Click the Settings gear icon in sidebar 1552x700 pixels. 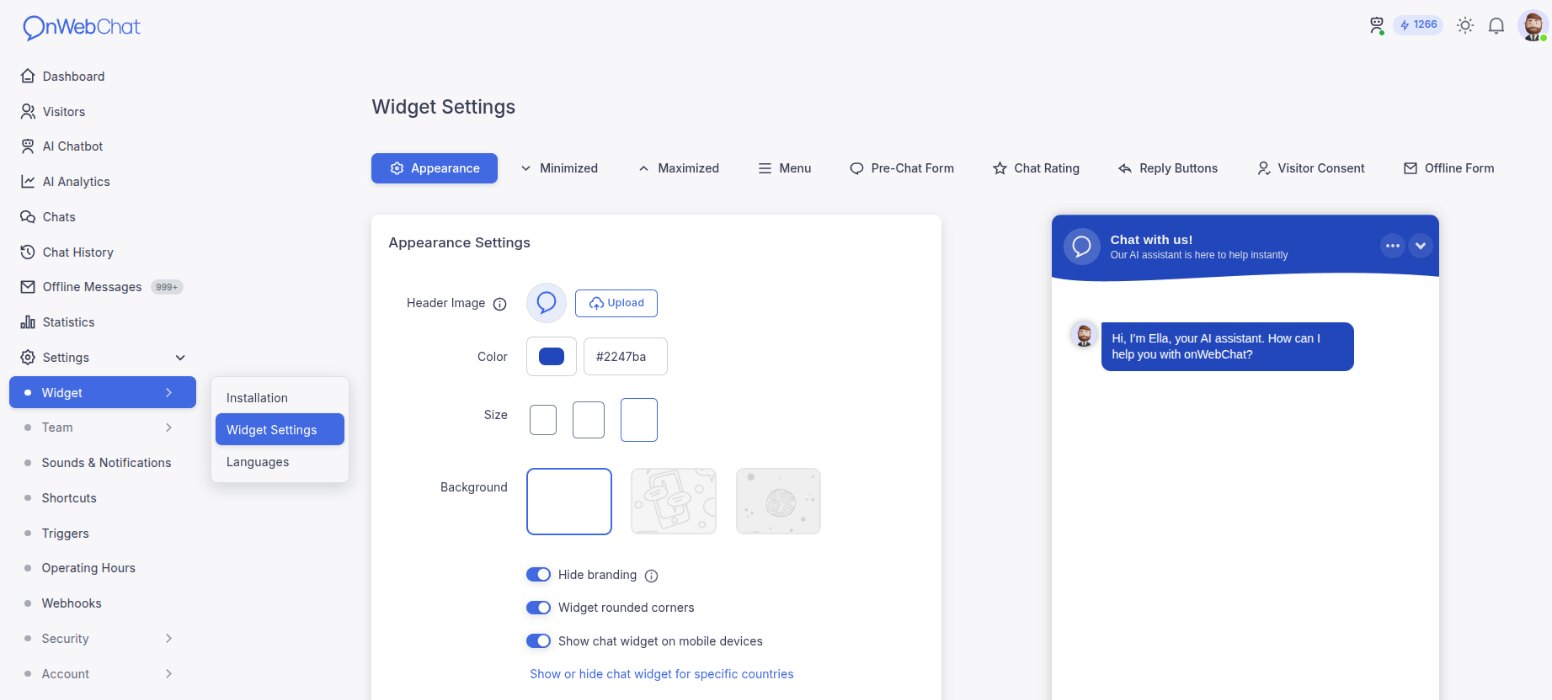click(28, 357)
